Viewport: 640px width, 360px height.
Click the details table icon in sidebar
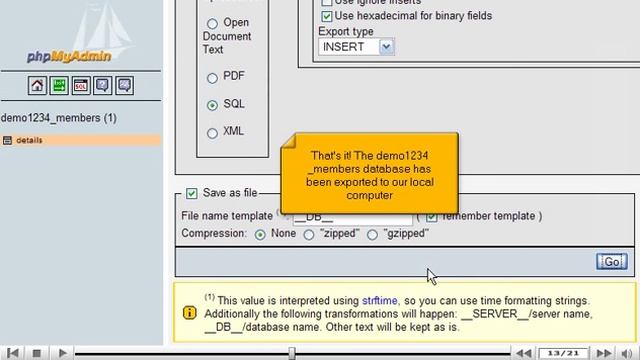coord(7,140)
